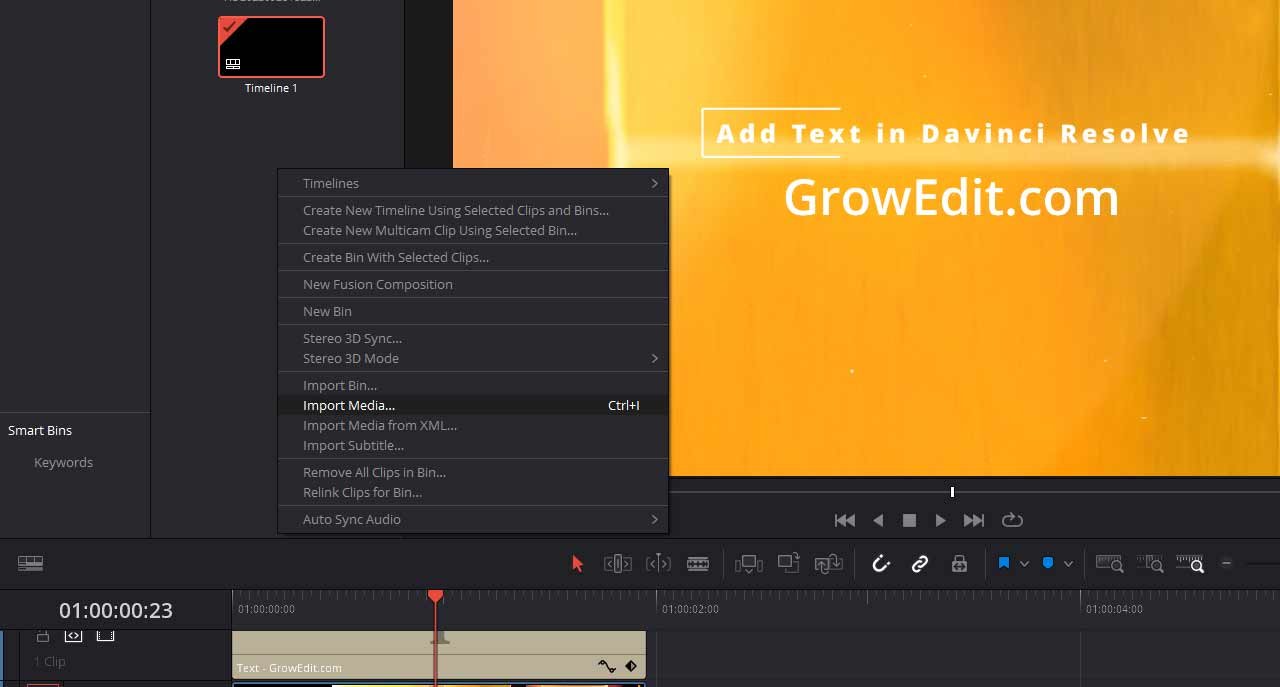This screenshot has height=687, width=1280.
Task: Toggle loop playback
Action: [1012, 520]
